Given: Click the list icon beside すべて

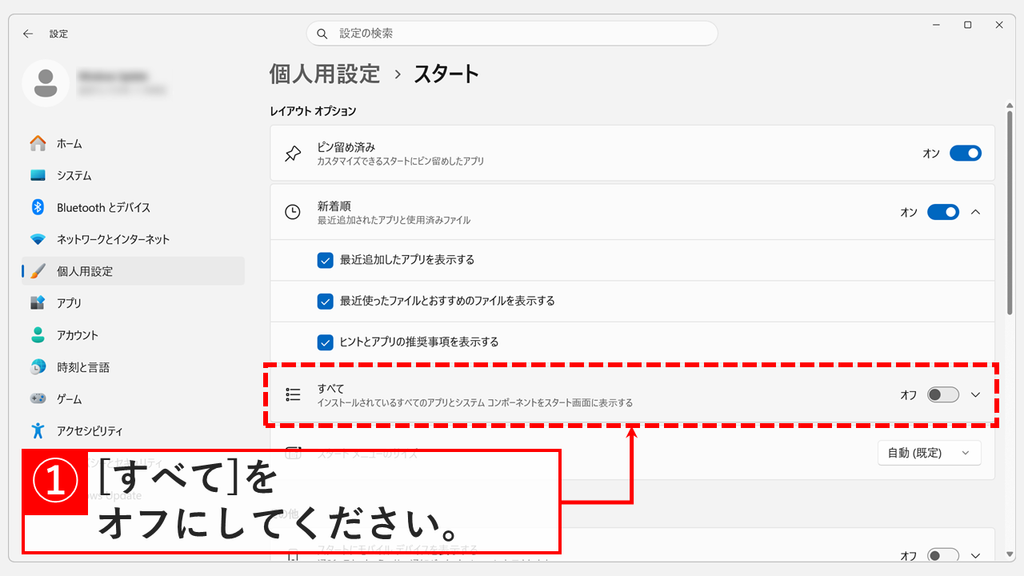Looking at the screenshot, I should [293, 394].
